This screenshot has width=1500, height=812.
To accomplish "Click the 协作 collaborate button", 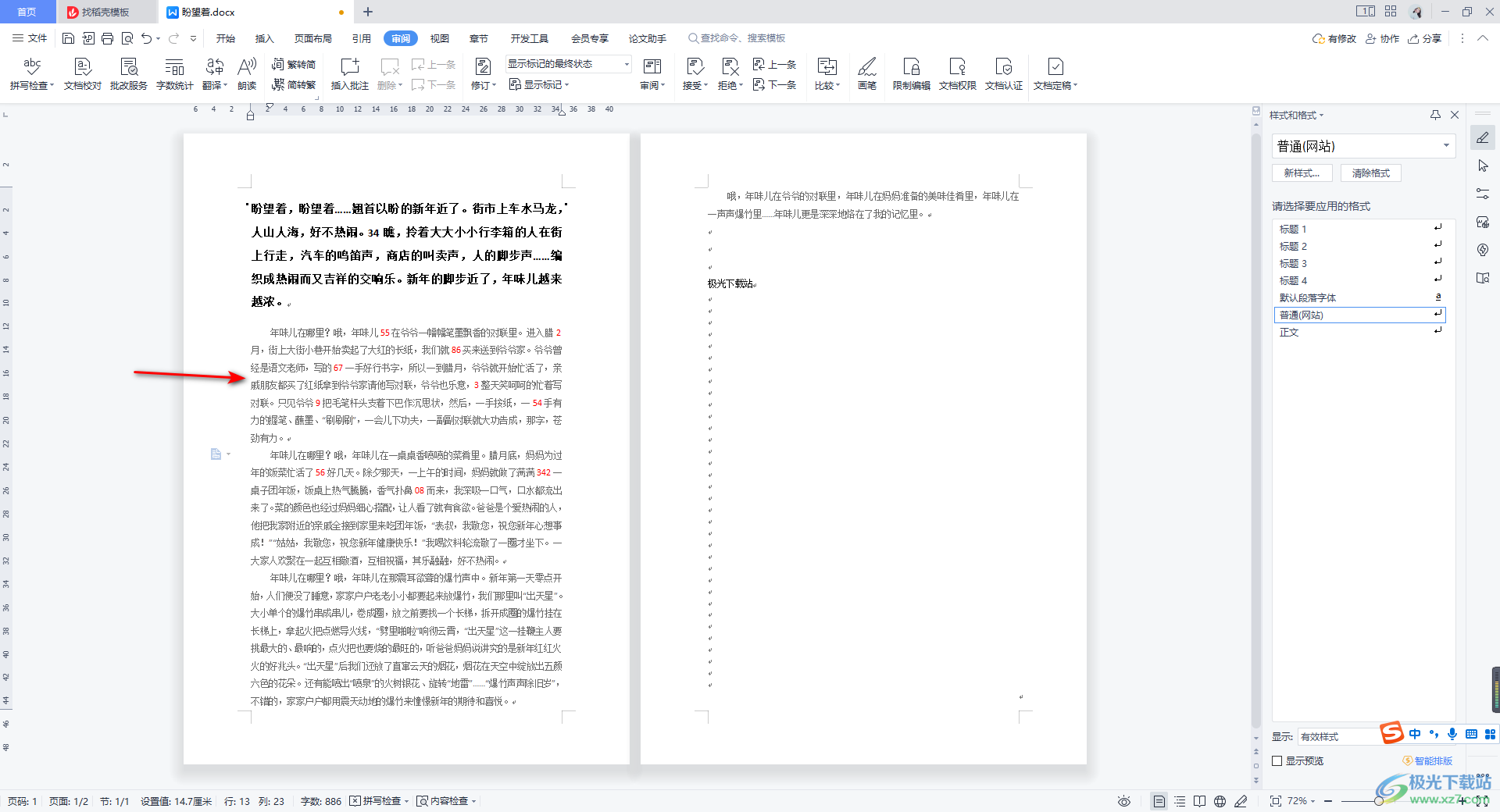I will [x=1382, y=38].
